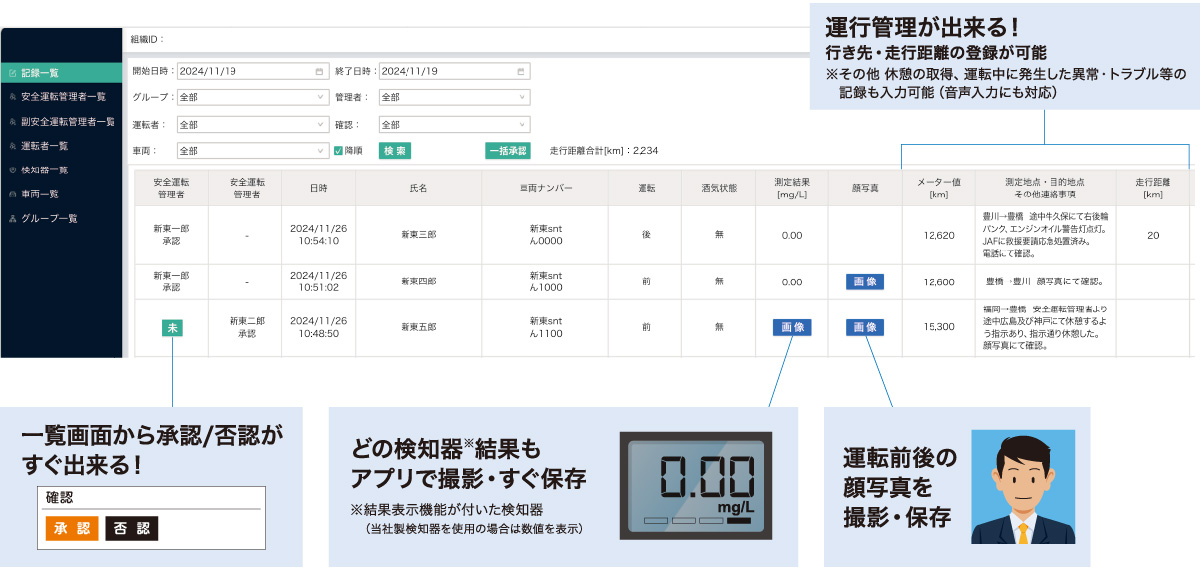Toggle the 降順 checkbox
This screenshot has height=570, width=1200.
pos(338,151)
